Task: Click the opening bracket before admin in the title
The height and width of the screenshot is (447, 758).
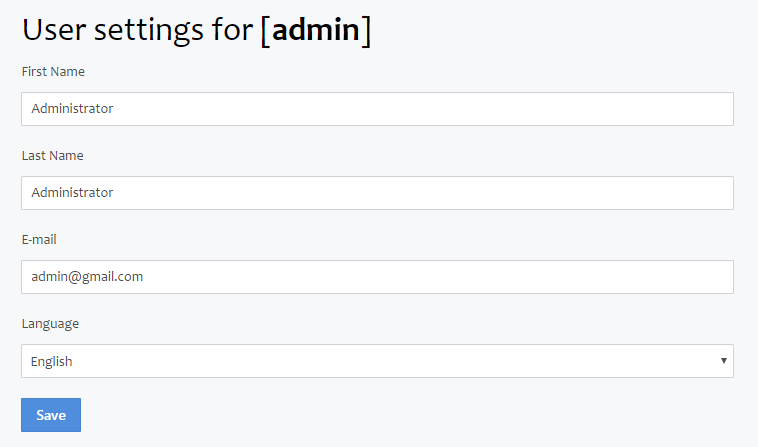Action: pyautogui.click(x=265, y=30)
